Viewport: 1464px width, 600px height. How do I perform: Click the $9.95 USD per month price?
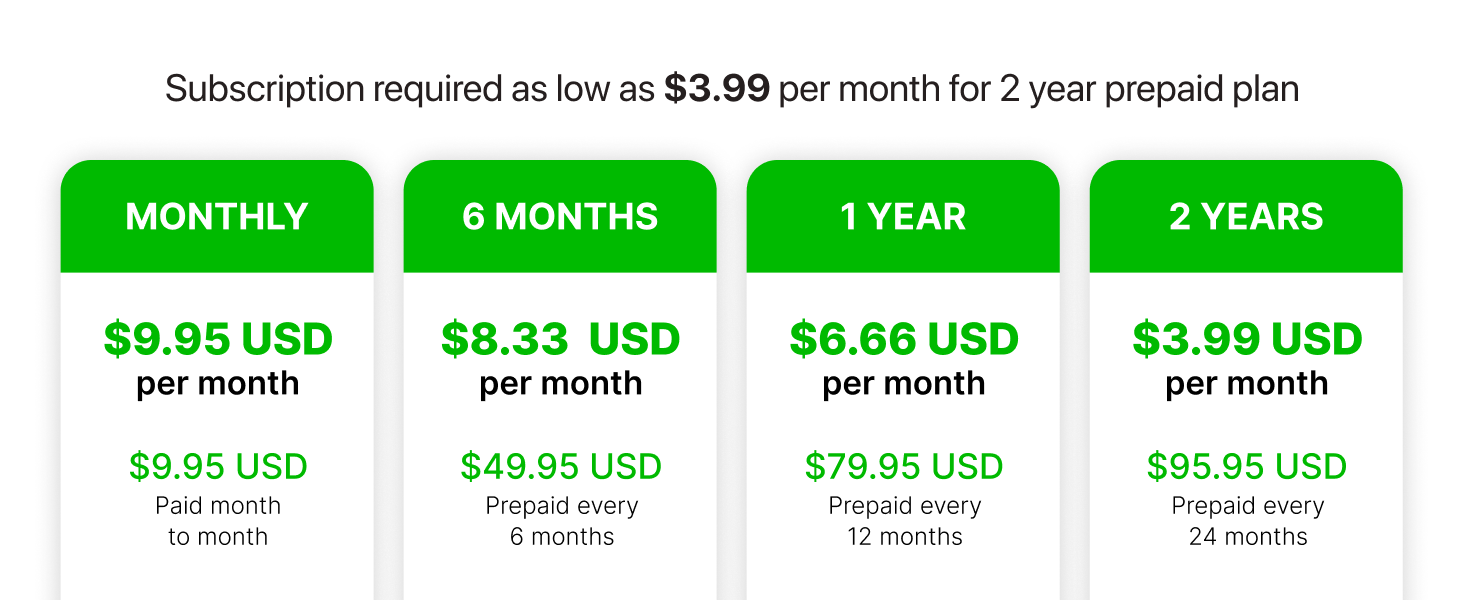tap(218, 340)
